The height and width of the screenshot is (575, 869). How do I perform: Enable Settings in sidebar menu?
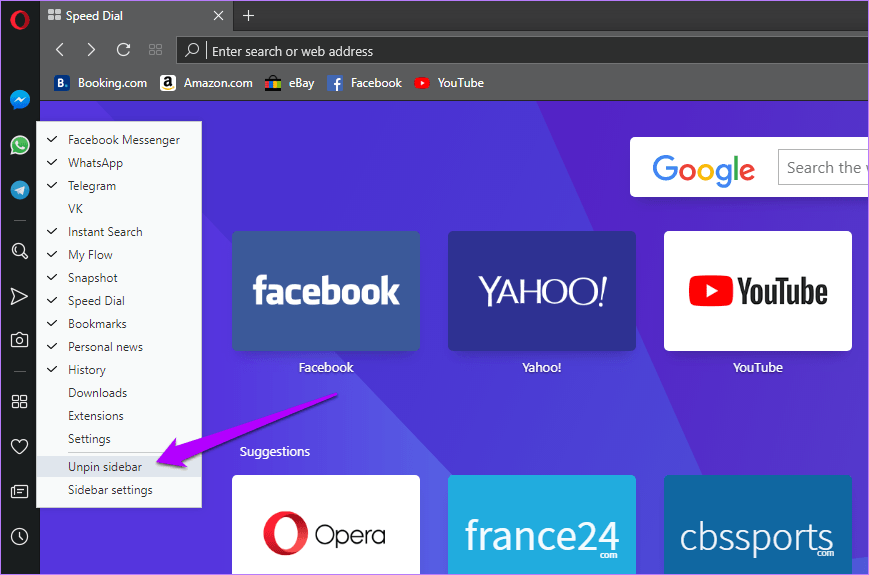119,439
